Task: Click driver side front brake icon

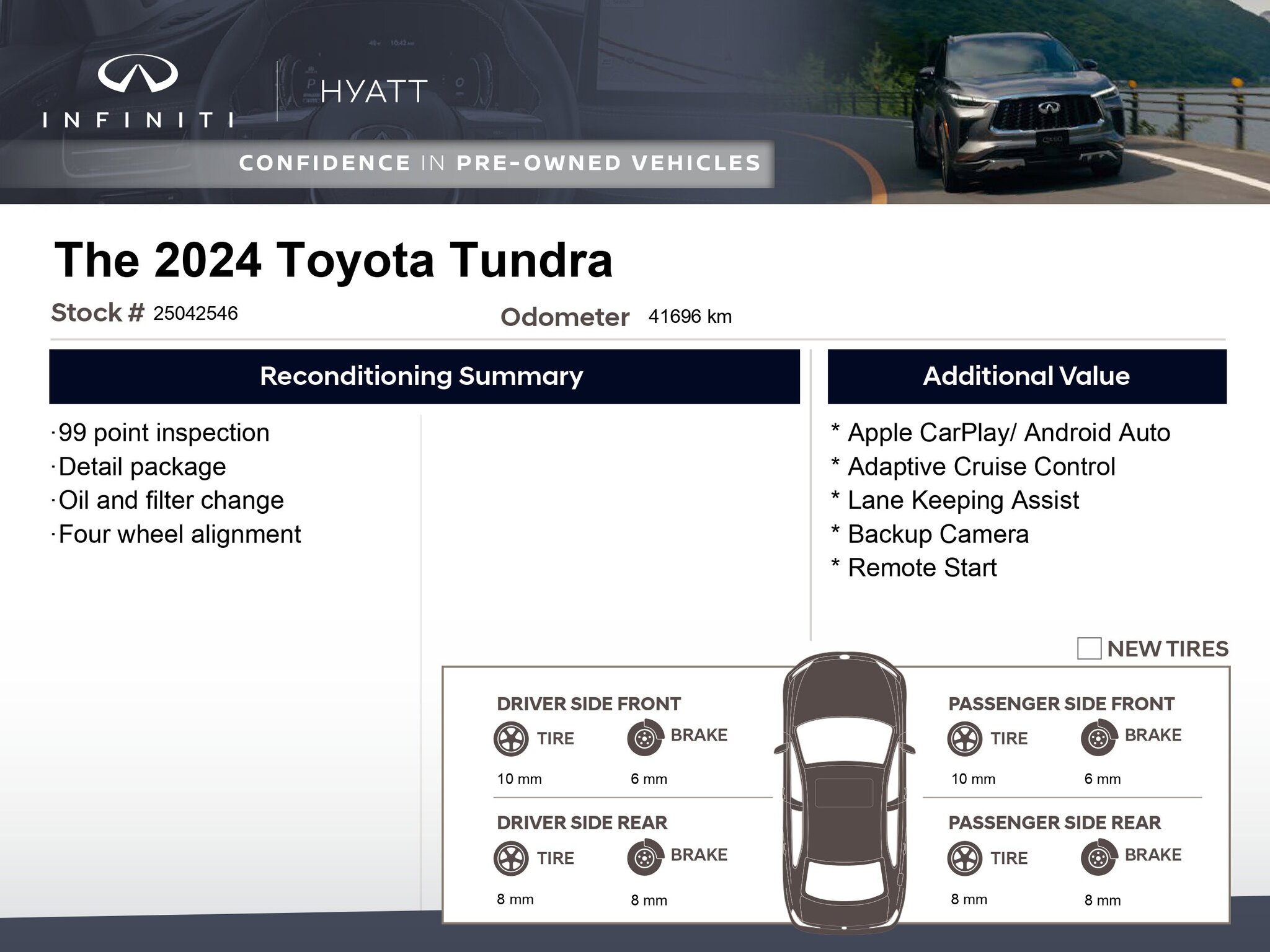Action: pos(645,738)
